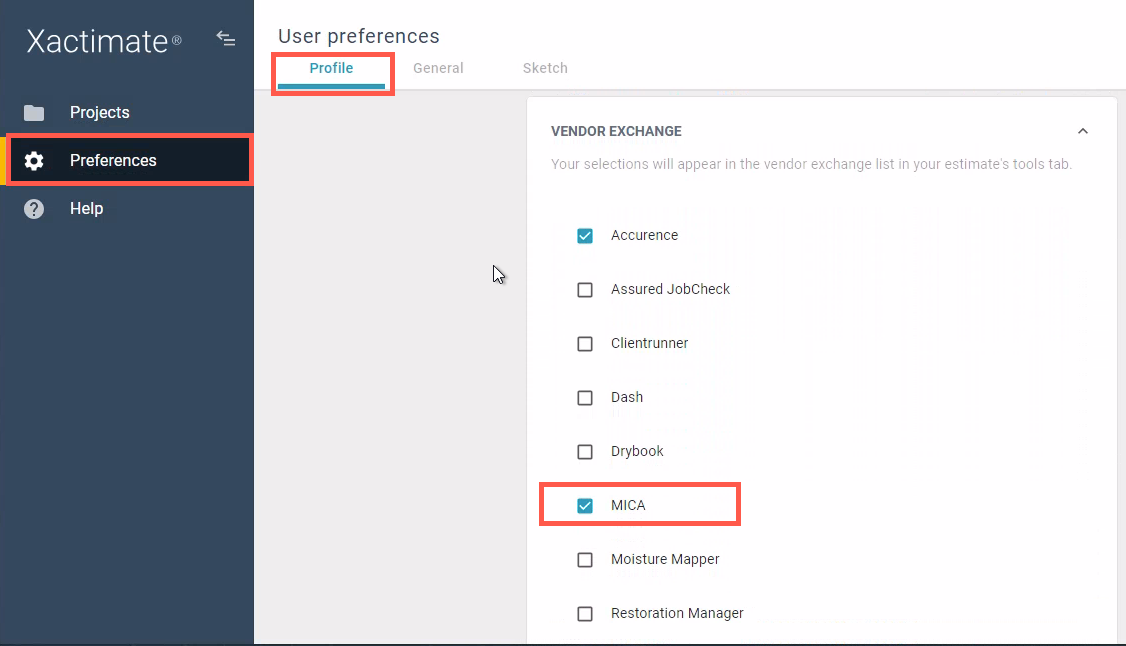This screenshot has height=646, width=1126.
Task: Click the 'MICA' label
Action: point(628,505)
